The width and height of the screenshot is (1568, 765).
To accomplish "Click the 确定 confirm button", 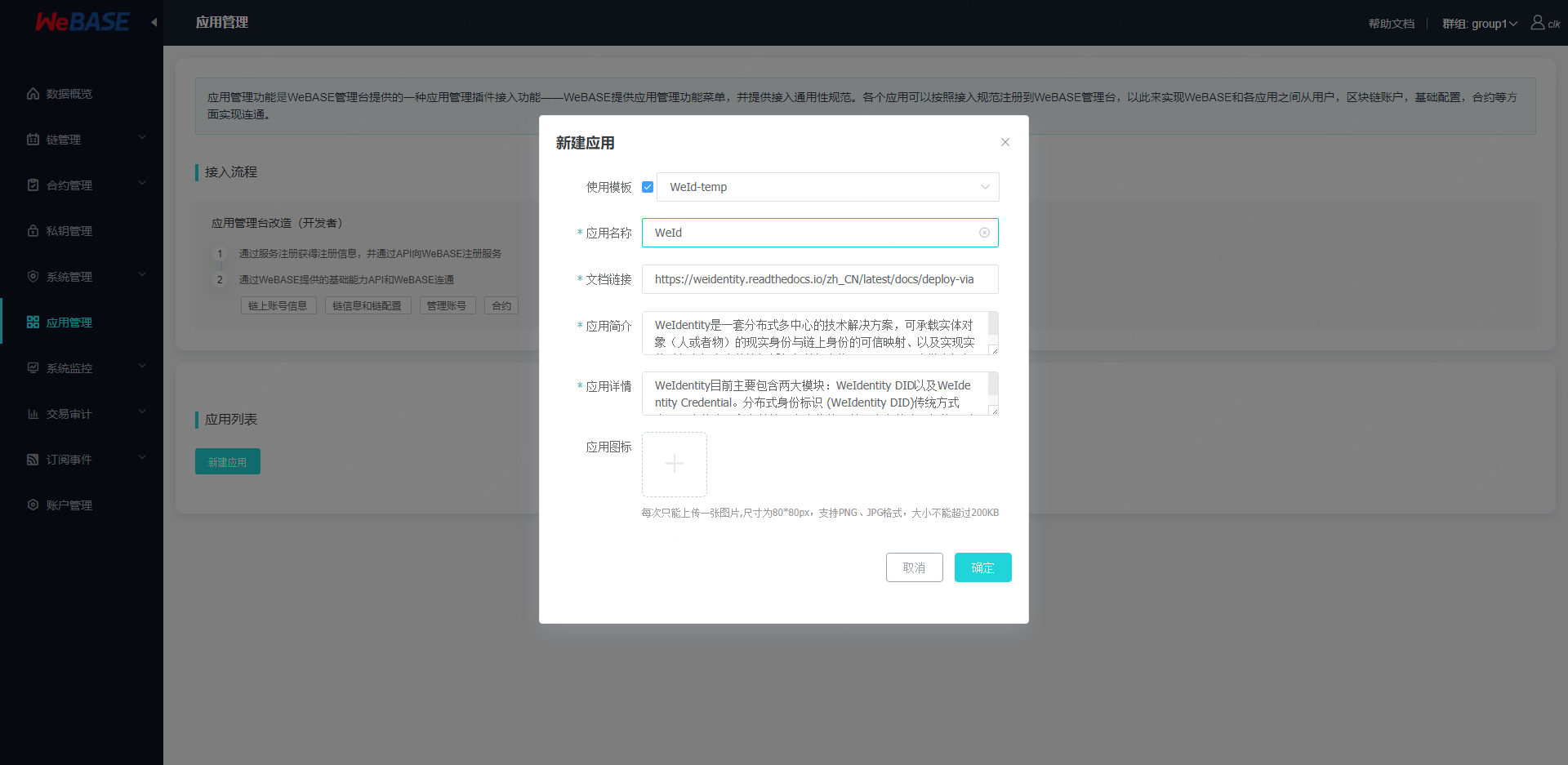I will (983, 567).
